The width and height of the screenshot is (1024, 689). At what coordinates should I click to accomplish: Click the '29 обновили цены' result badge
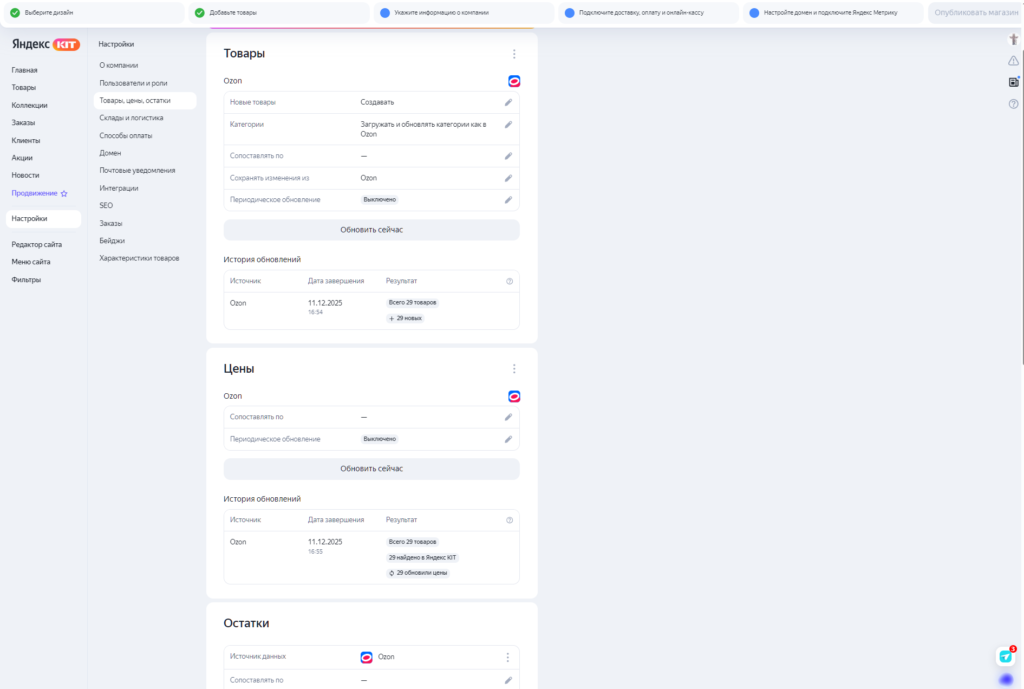coord(418,573)
